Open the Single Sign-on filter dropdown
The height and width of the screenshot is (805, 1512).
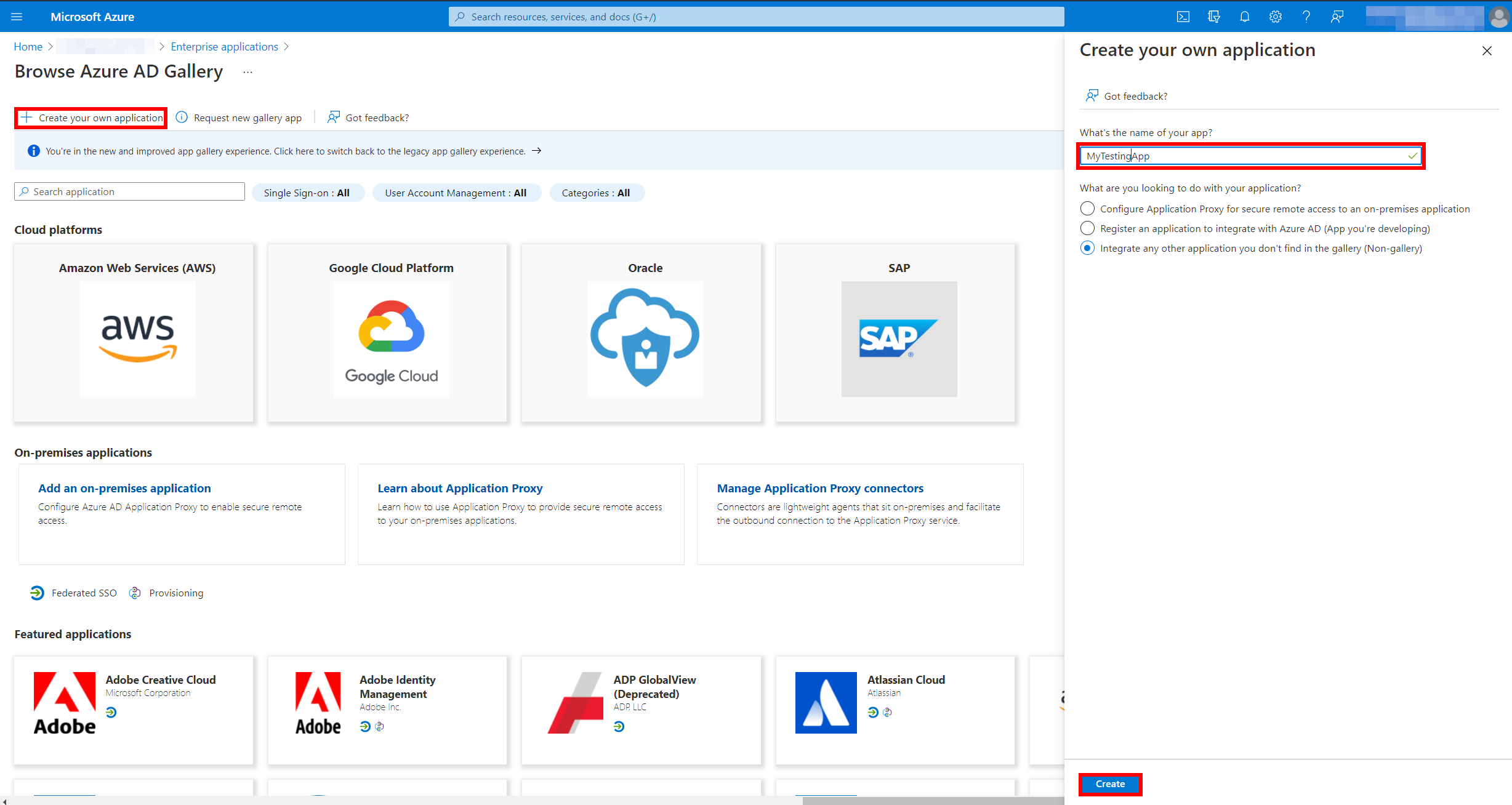307,193
